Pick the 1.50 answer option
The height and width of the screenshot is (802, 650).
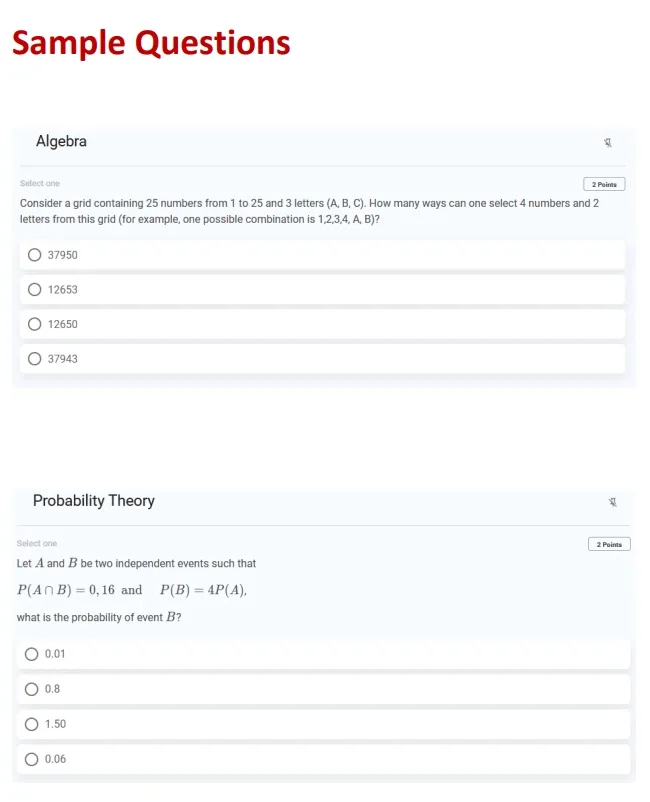coord(323,724)
